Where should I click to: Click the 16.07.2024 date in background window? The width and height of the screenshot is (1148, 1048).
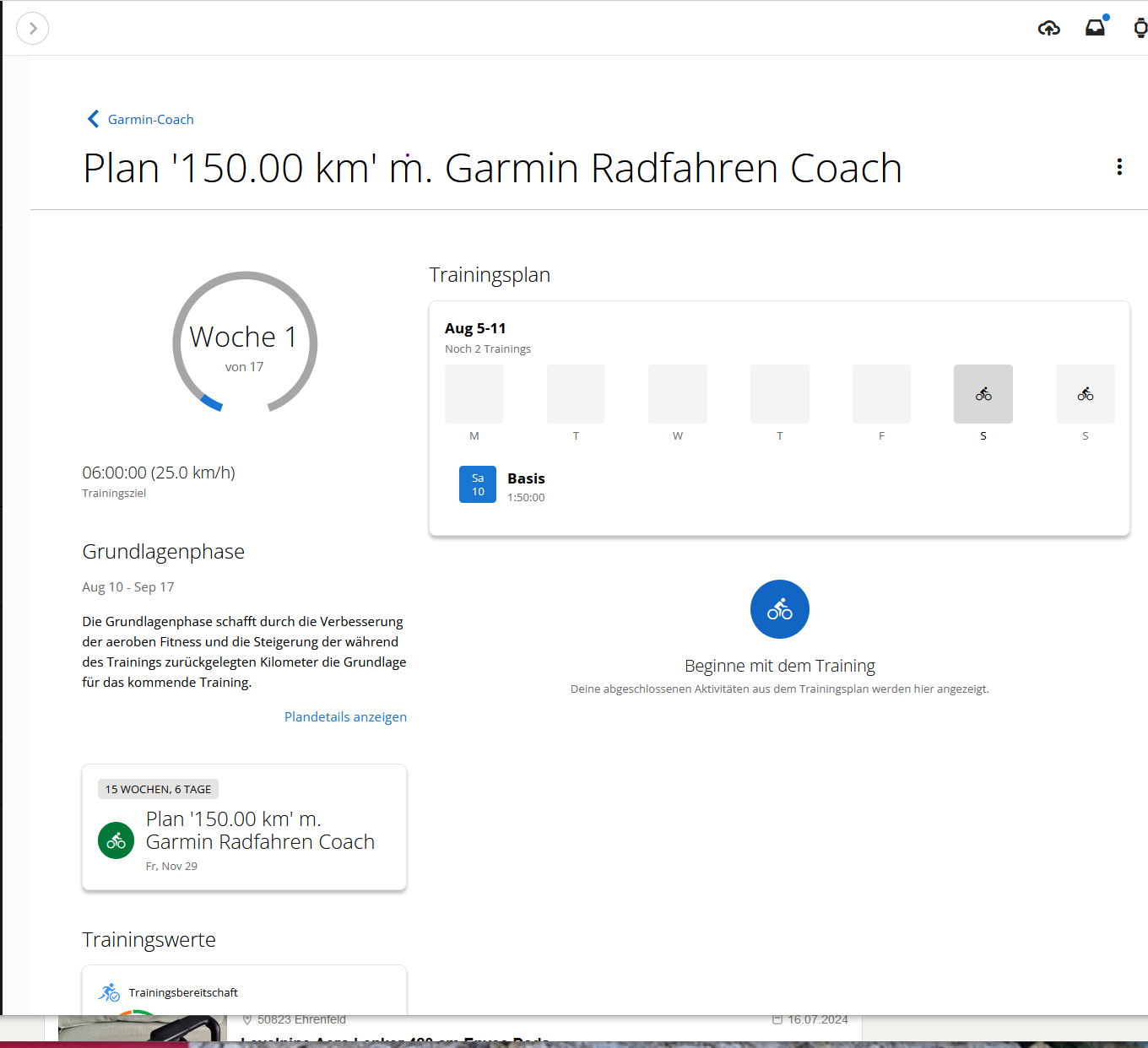[x=817, y=1019]
